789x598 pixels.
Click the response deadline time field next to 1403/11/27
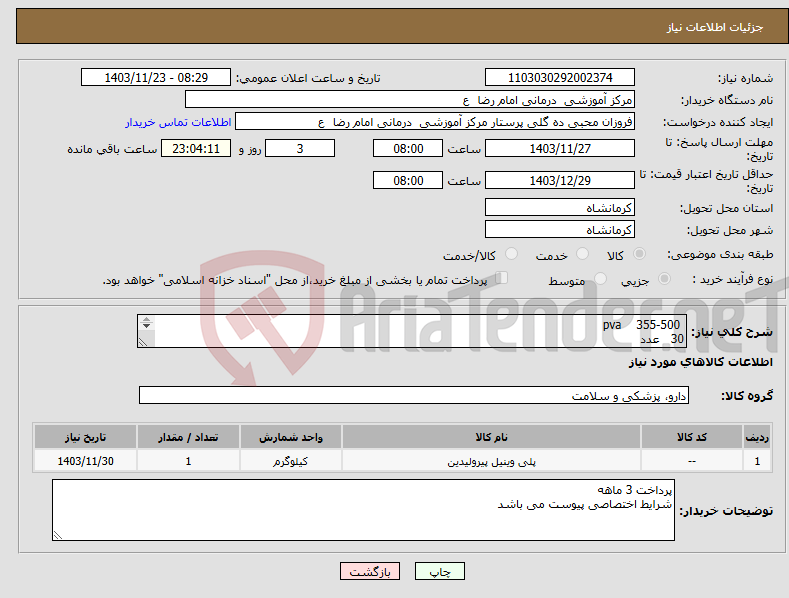(x=408, y=148)
